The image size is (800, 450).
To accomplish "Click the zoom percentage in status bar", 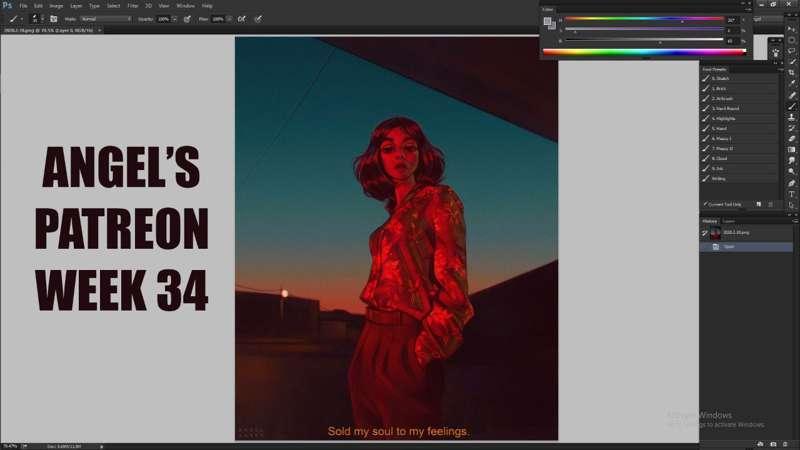I will coord(10,446).
